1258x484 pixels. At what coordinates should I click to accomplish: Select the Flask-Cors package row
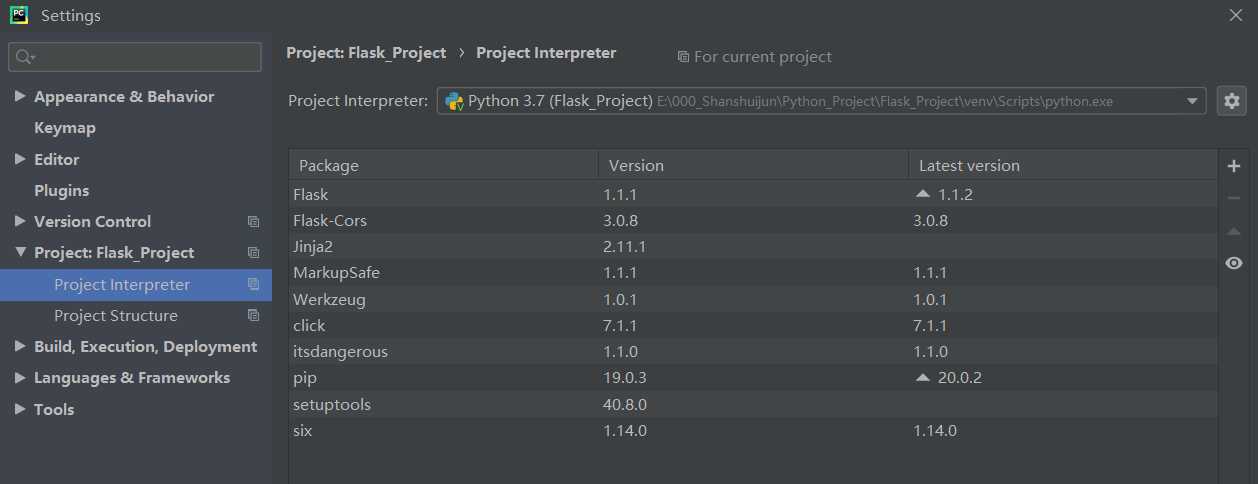pyautogui.click(x=753, y=220)
